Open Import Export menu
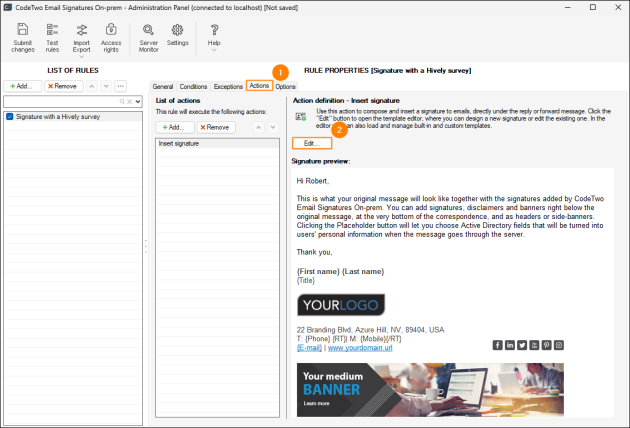The height and width of the screenshot is (428, 630). 82,39
